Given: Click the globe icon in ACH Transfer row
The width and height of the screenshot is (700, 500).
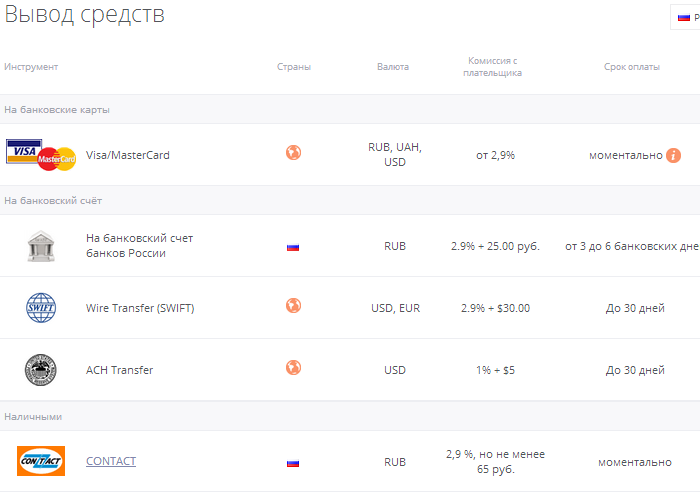Looking at the screenshot, I should point(293,368).
